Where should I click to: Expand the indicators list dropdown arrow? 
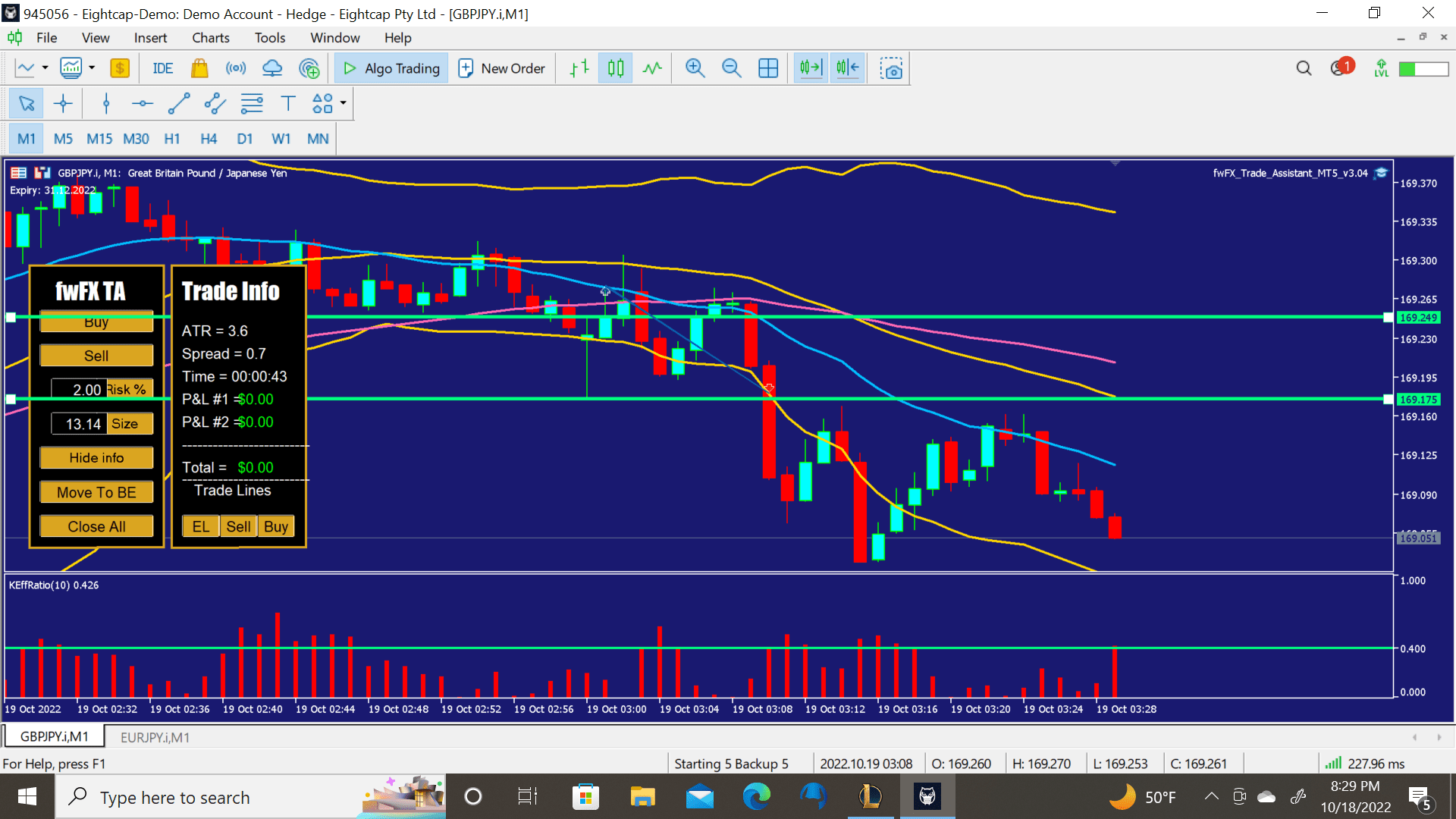(92, 68)
